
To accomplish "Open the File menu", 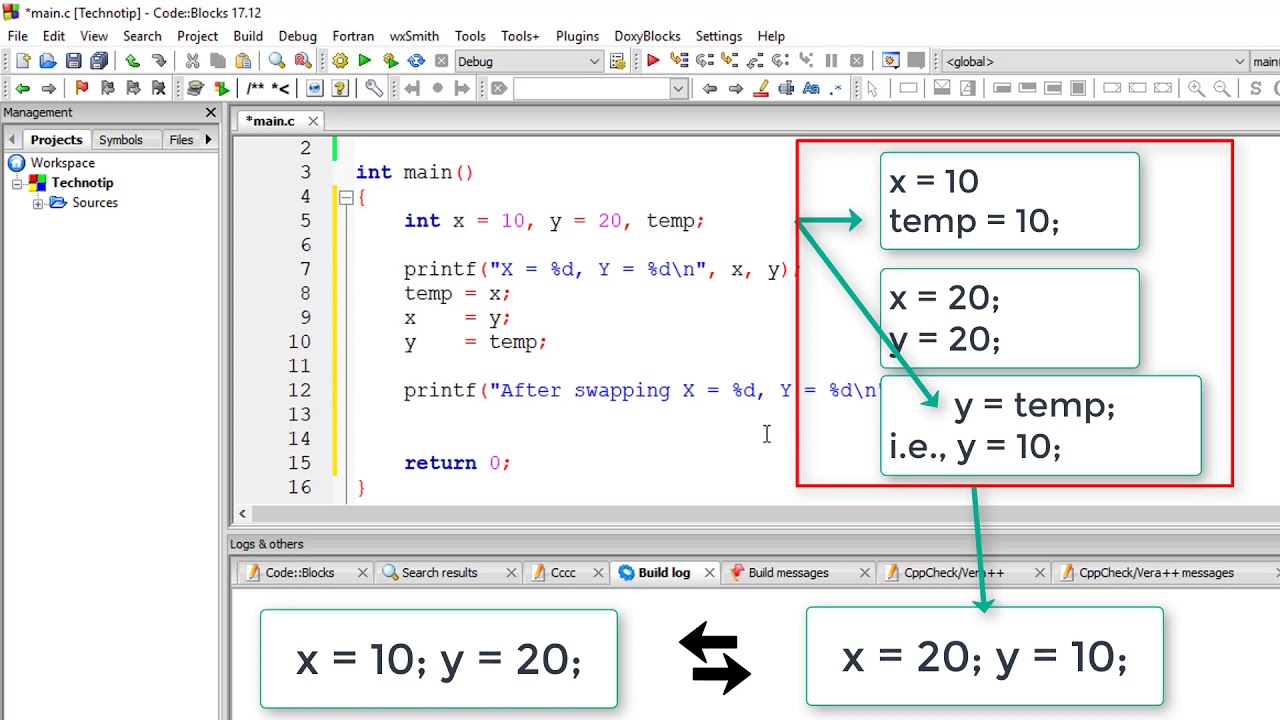I will click(x=18, y=36).
